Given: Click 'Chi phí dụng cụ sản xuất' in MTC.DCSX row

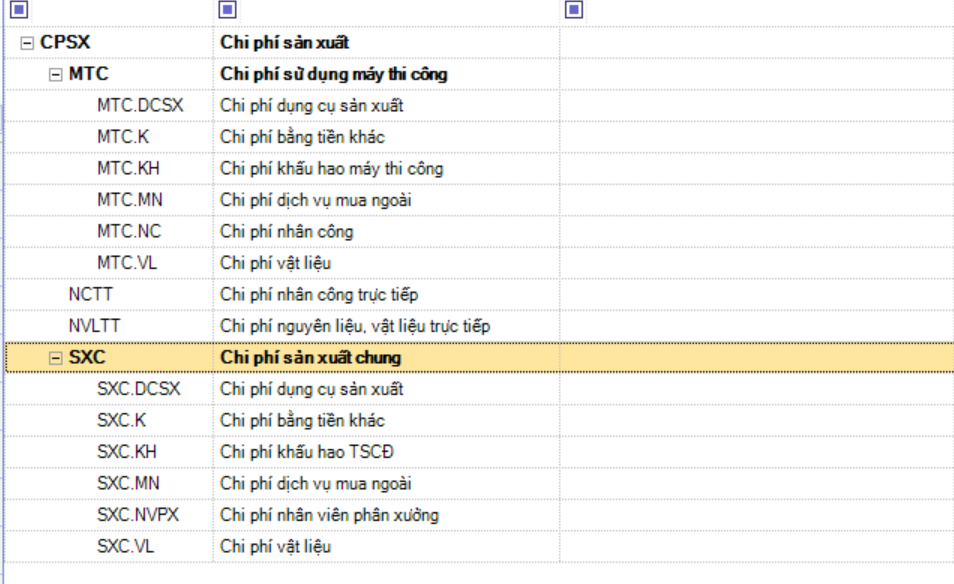Looking at the screenshot, I should tap(312, 105).
